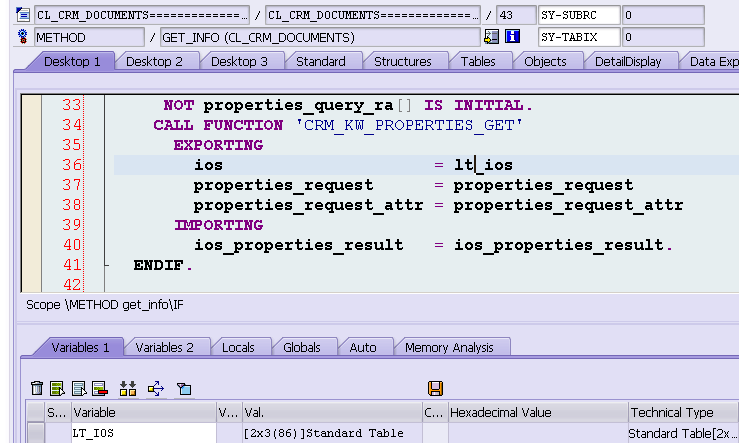Click ENDIF statement on line 41
This screenshot has width=739, height=443.
point(163,265)
